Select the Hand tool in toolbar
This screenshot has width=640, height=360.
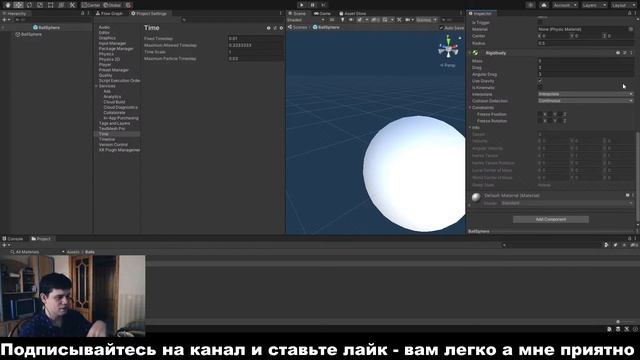pyautogui.click(x=7, y=5)
